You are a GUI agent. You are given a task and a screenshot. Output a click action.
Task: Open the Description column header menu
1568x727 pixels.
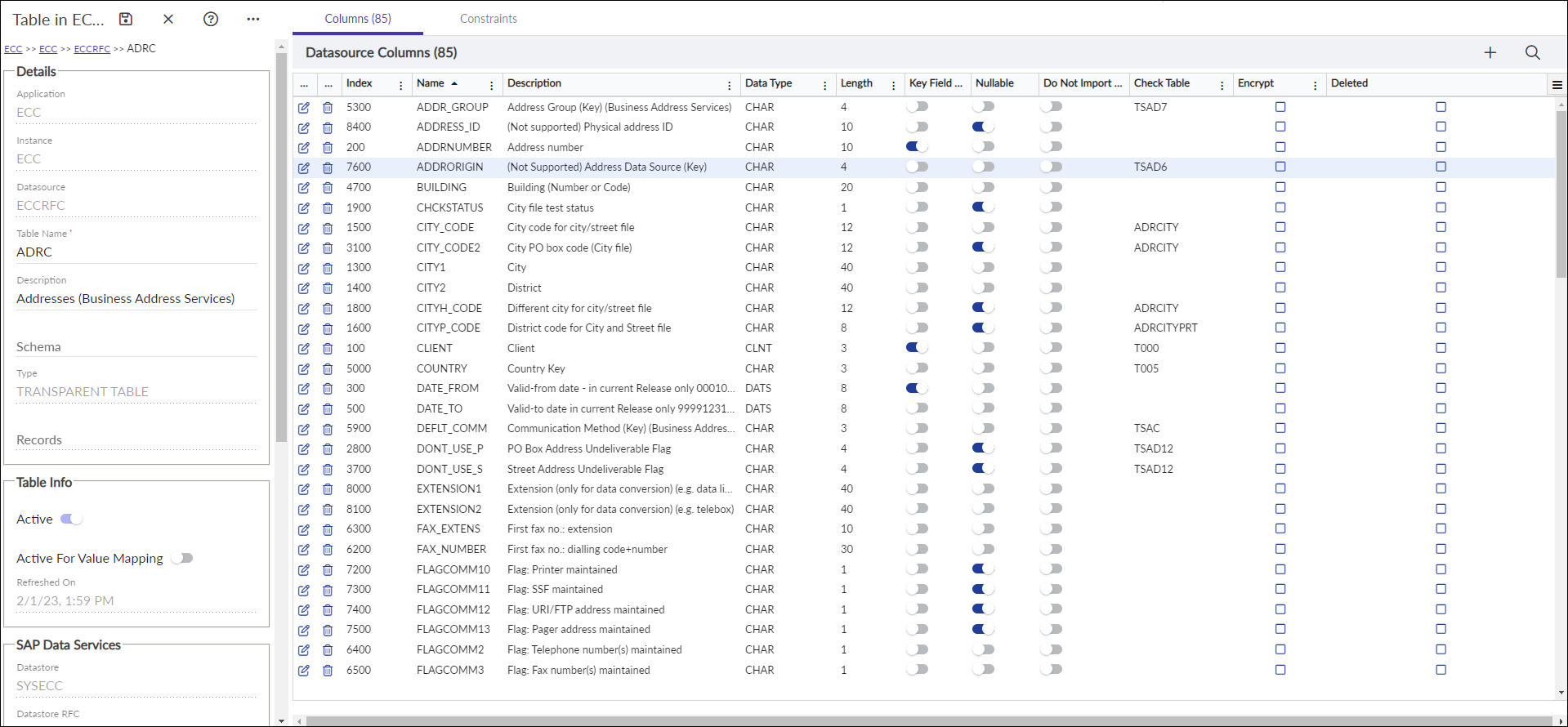(729, 85)
